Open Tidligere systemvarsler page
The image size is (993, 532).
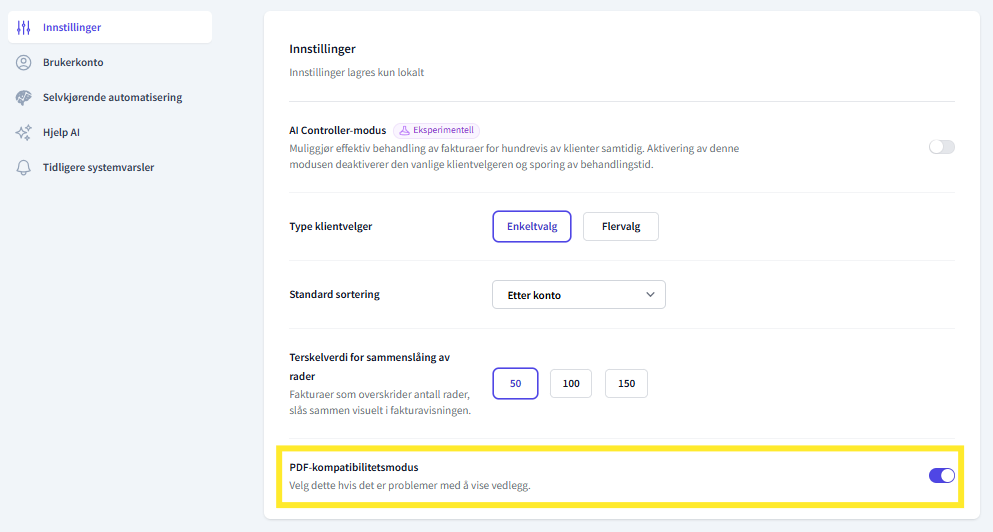click(98, 167)
